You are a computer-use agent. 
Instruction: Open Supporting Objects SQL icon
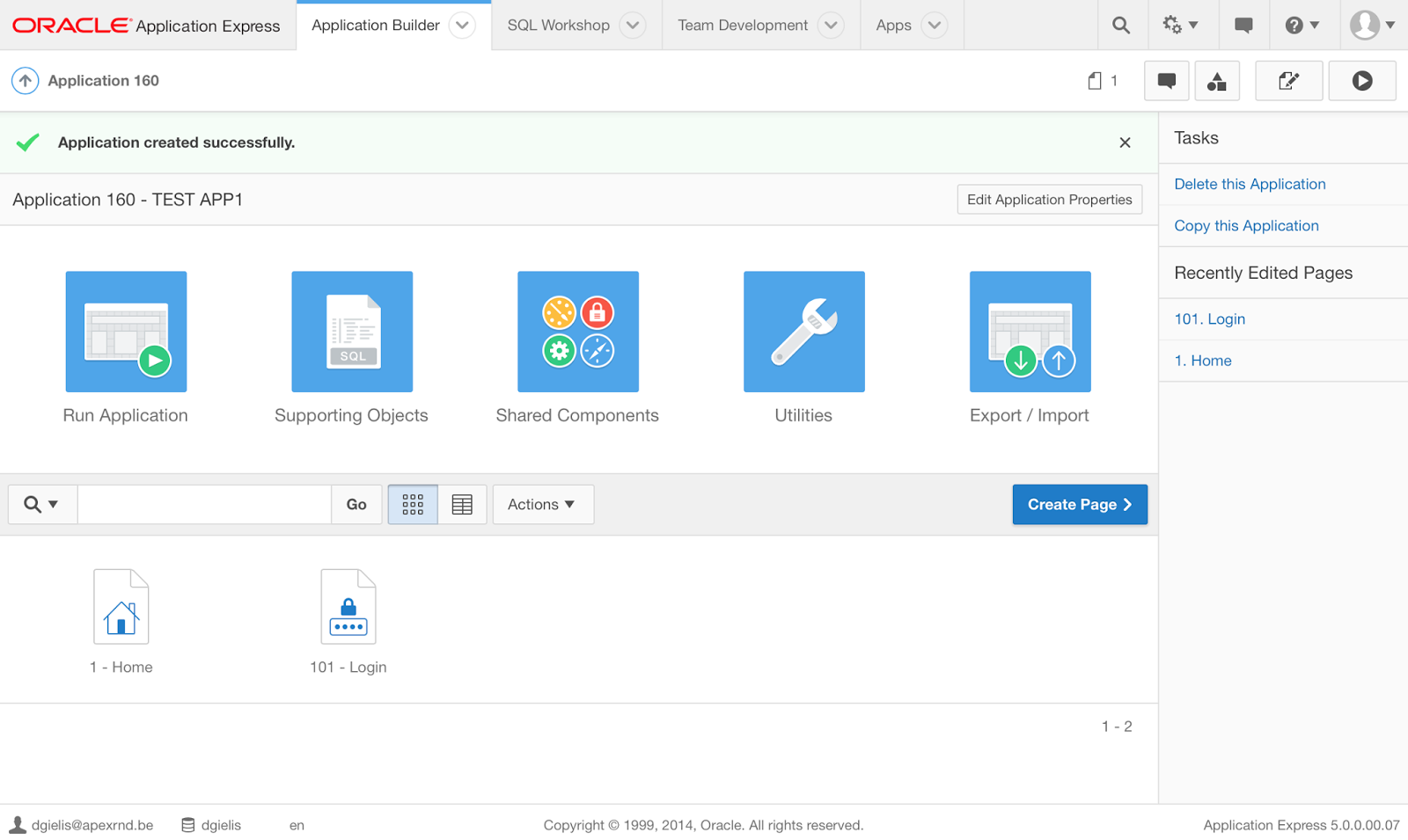tap(352, 332)
